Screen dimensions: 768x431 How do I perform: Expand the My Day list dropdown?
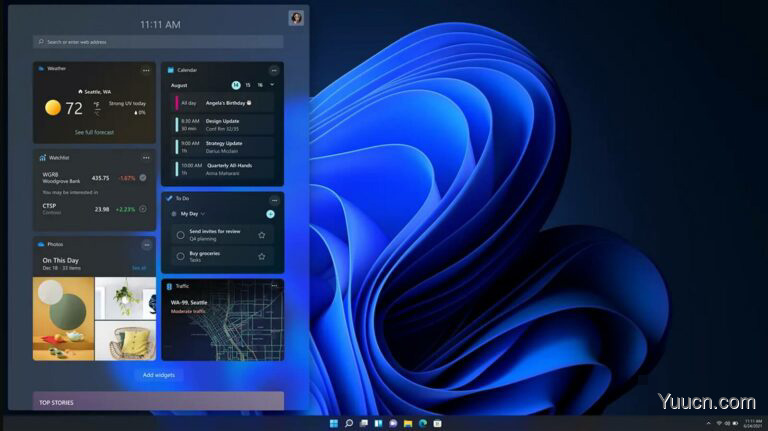[203, 214]
